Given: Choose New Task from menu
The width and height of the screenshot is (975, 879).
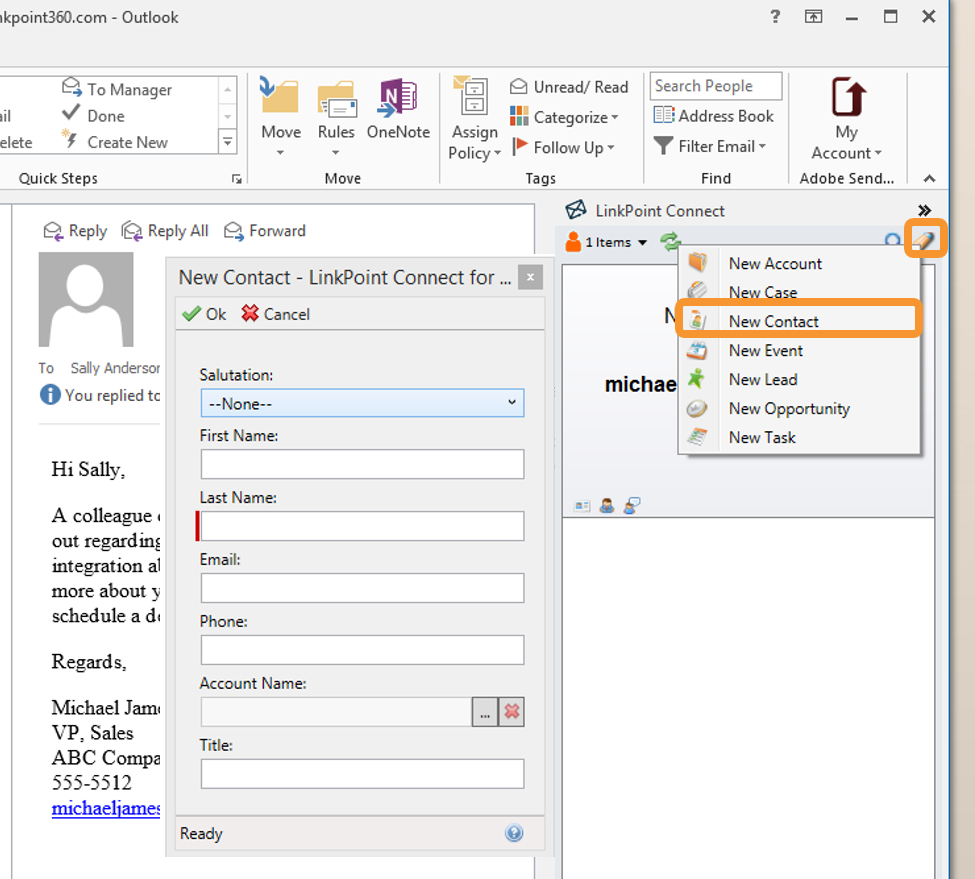Looking at the screenshot, I should (x=798, y=437).
